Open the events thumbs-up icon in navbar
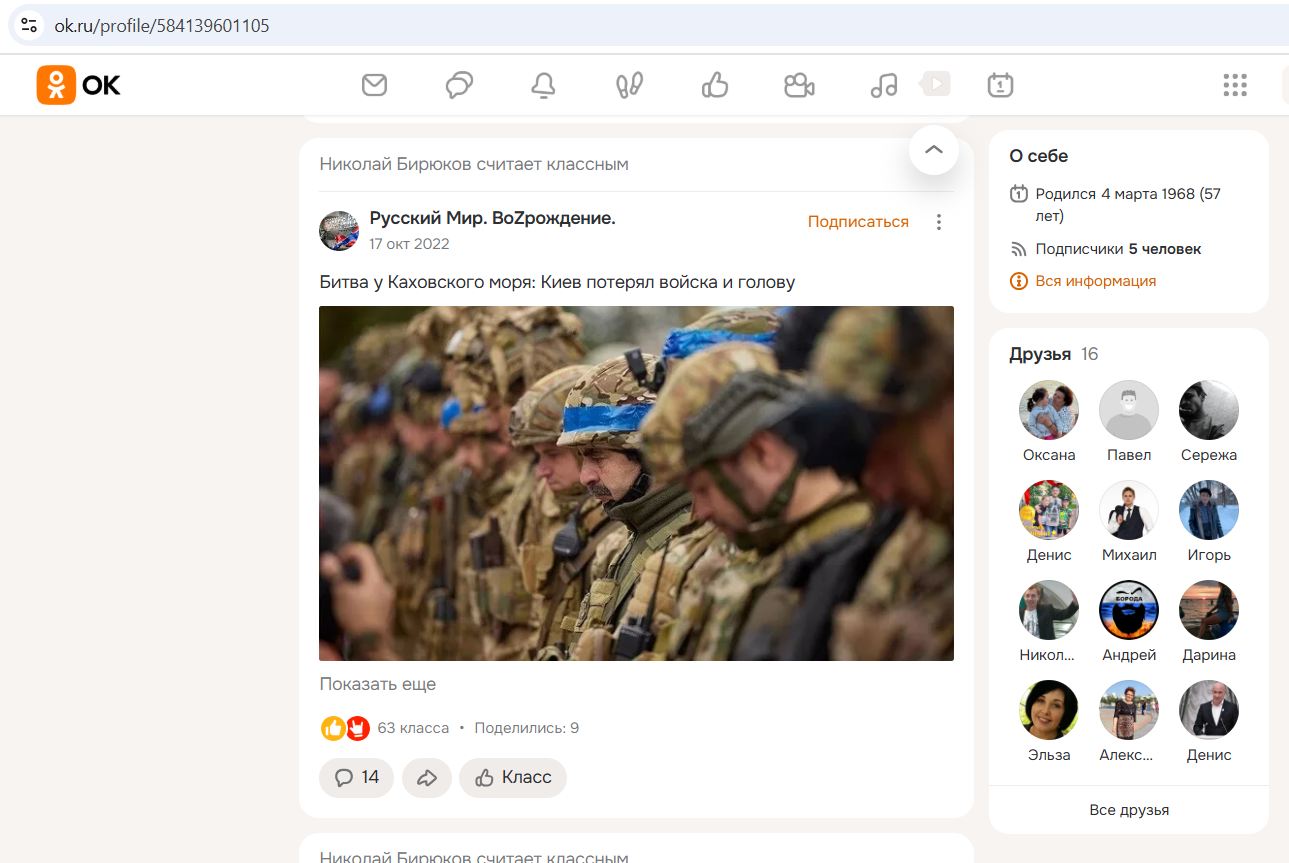This screenshot has height=863, width=1289. point(714,86)
